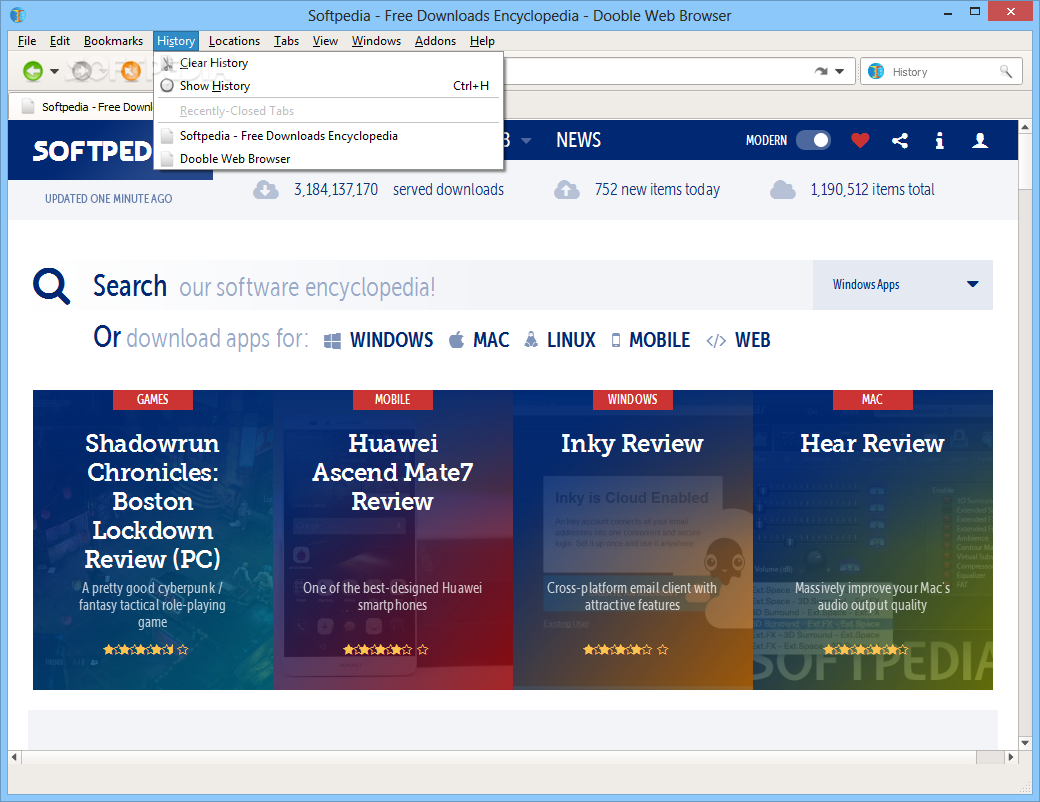Click the user account icon
The height and width of the screenshot is (802, 1040).
click(x=980, y=140)
